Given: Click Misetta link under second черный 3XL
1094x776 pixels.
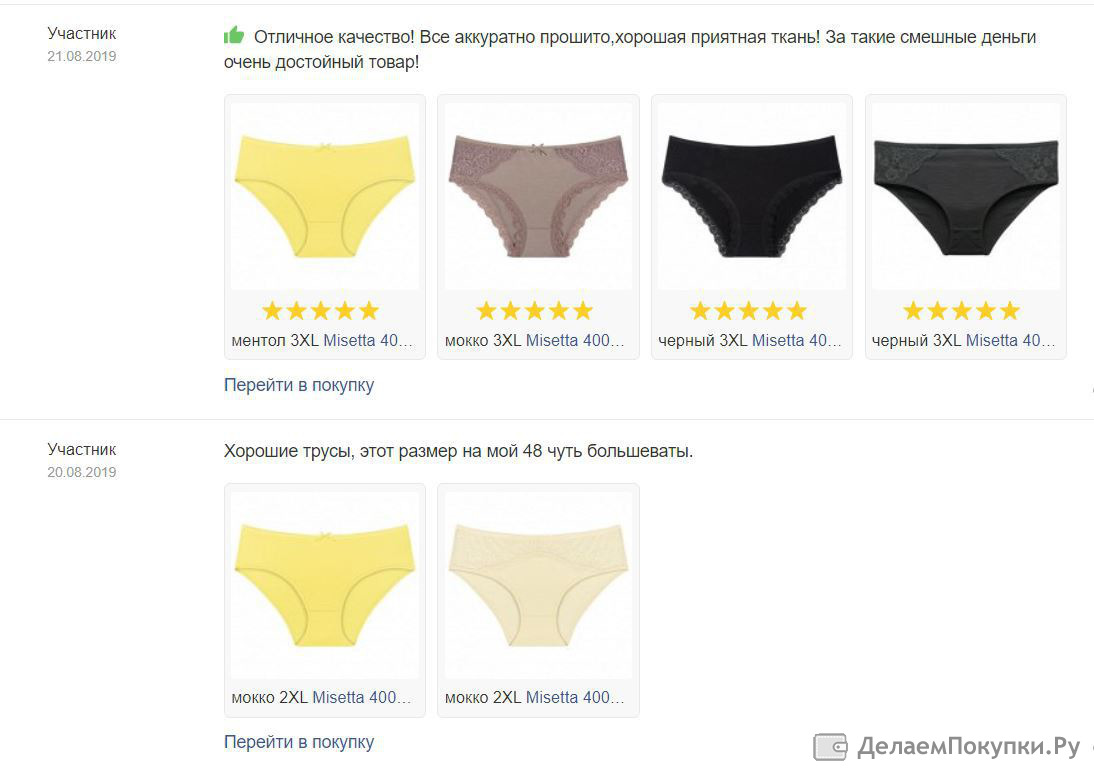Looking at the screenshot, I should tap(1010, 341).
